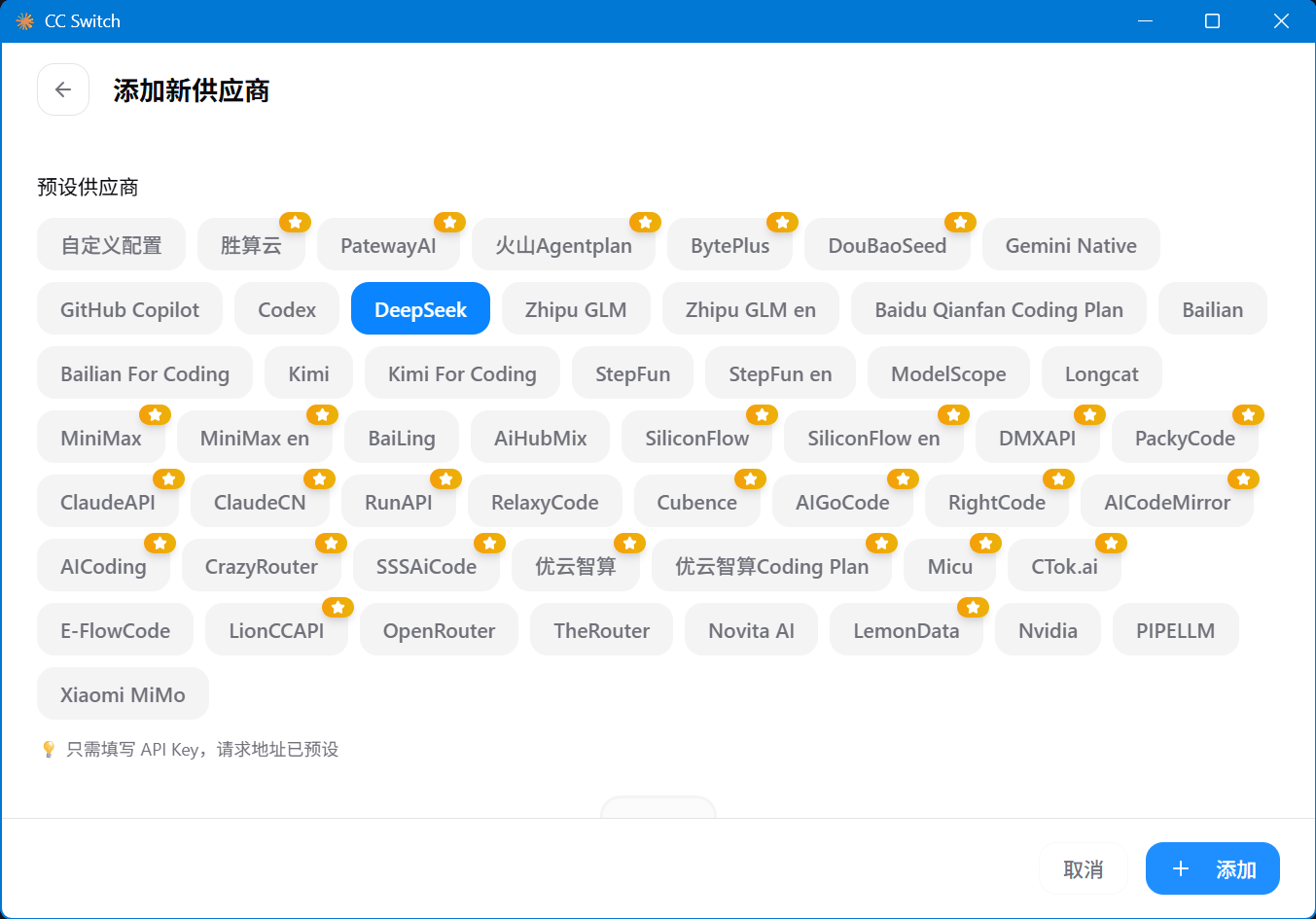Click the star badge on MiniMax en
1316x919 pixels.
pos(322,415)
